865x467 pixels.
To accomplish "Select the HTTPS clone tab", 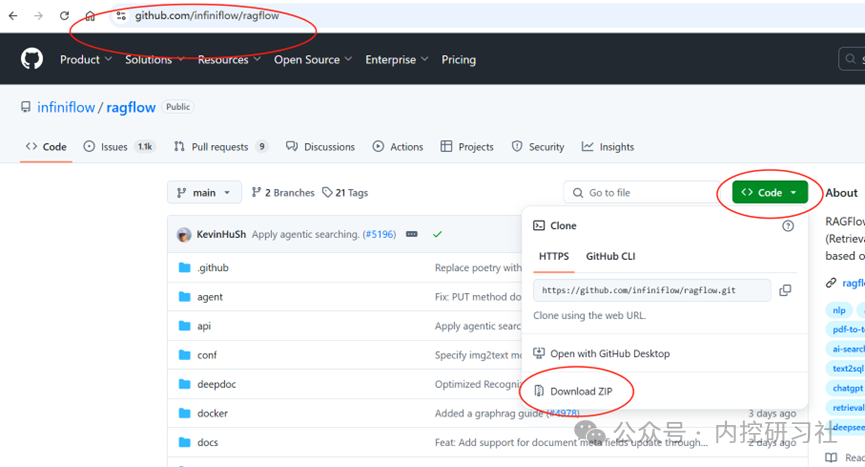I will (554, 256).
